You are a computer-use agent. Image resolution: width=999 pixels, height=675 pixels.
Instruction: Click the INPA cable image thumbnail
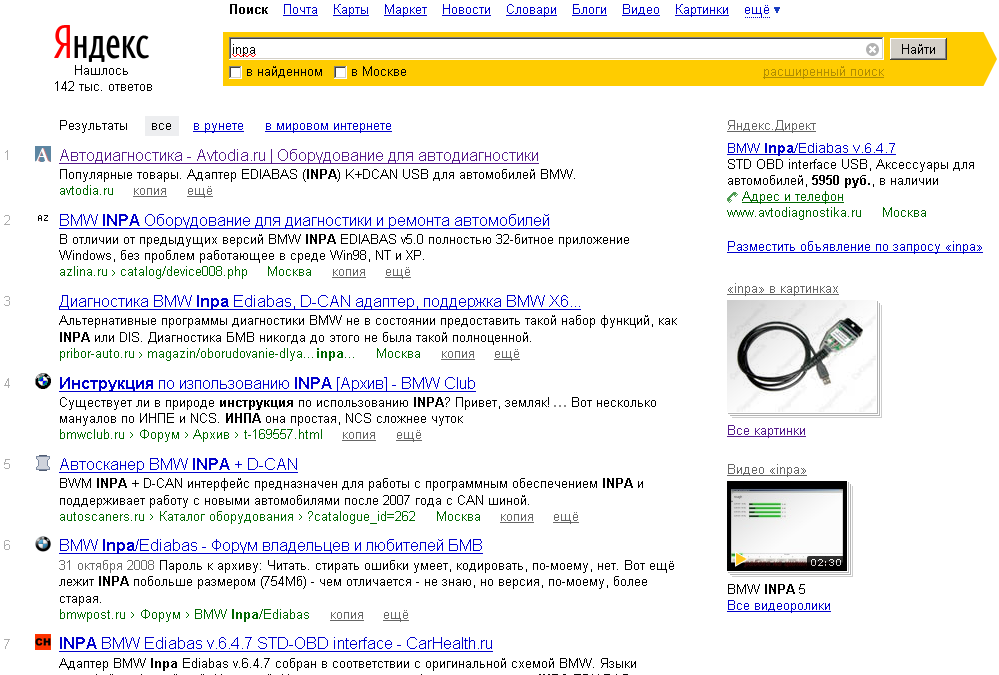(802, 356)
